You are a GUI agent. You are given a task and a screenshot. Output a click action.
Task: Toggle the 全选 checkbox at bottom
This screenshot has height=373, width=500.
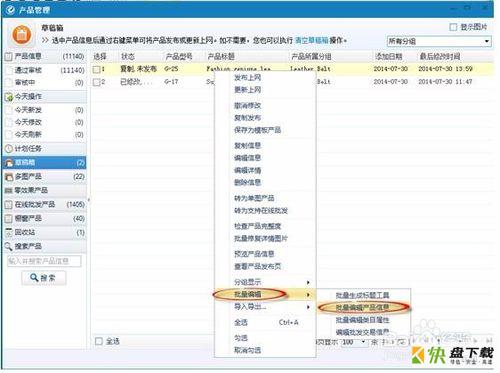click(x=99, y=341)
